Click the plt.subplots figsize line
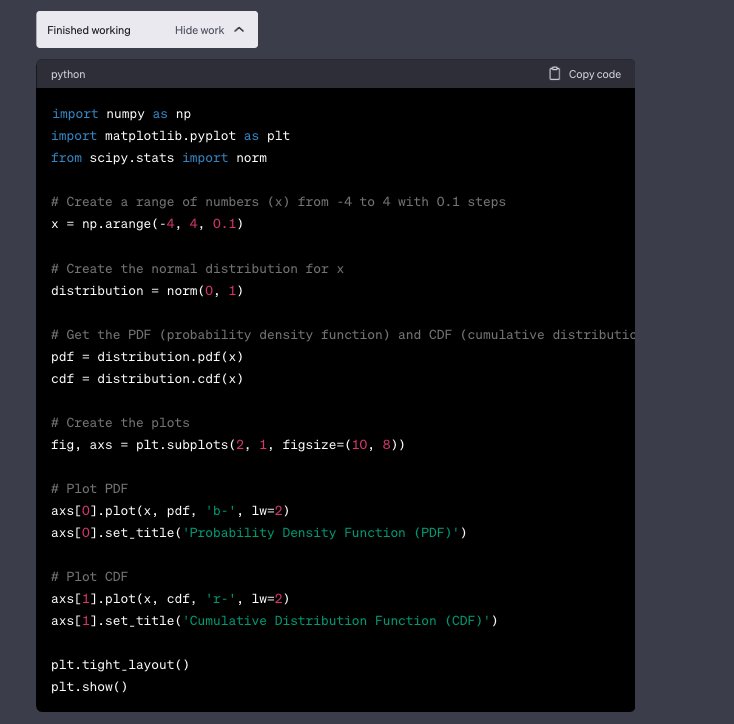The height and width of the screenshot is (724, 734). pyautogui.click(x=228, y=445)
